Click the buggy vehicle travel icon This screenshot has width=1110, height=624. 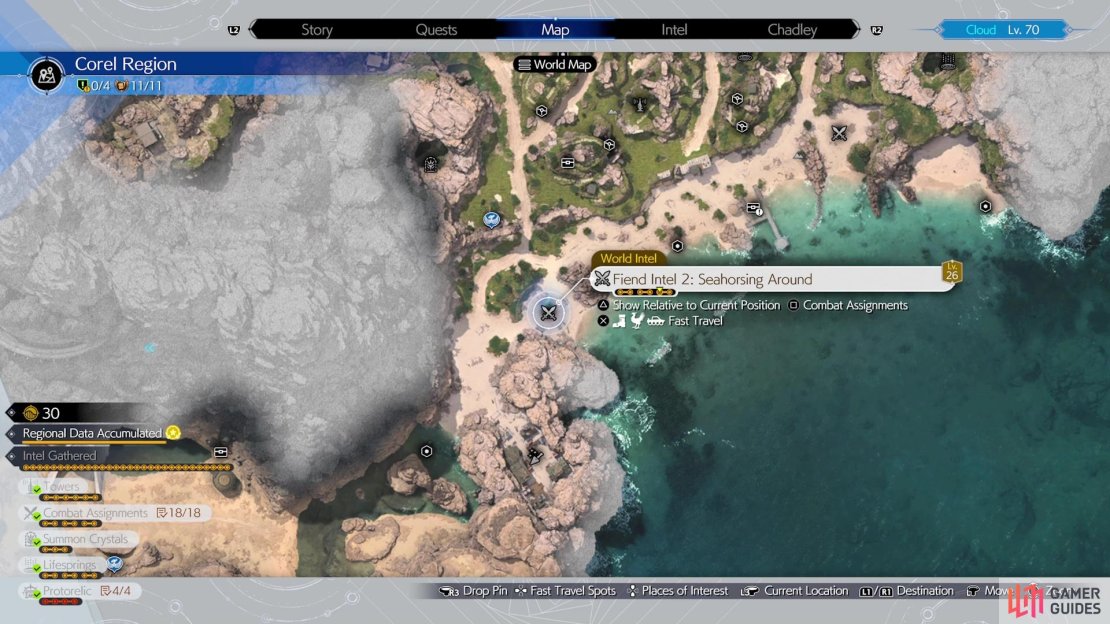pyautogui.click(x=656, y=322)
